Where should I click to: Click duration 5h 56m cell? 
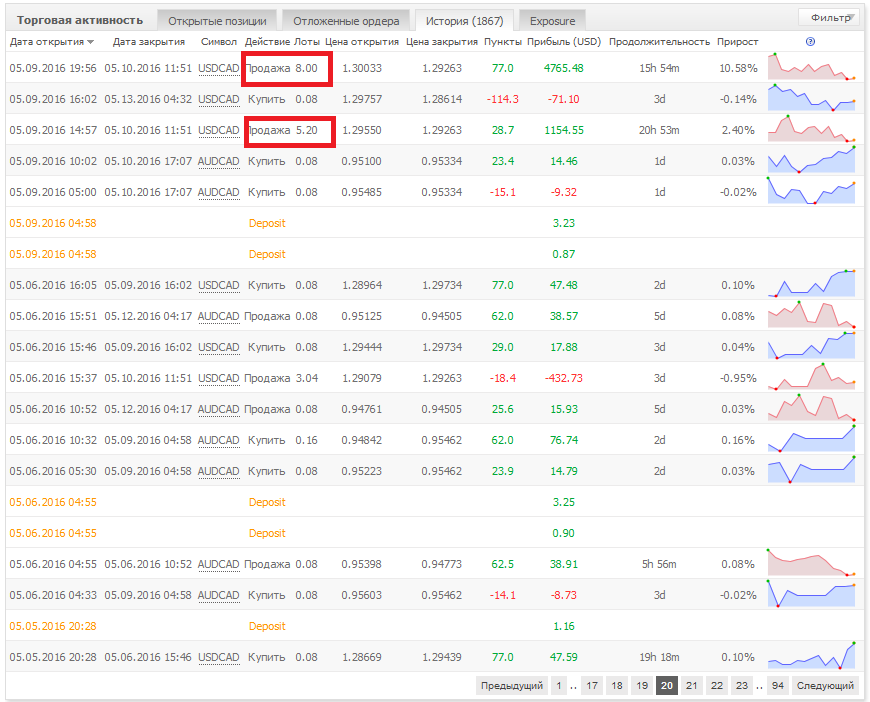pos(659,564)
